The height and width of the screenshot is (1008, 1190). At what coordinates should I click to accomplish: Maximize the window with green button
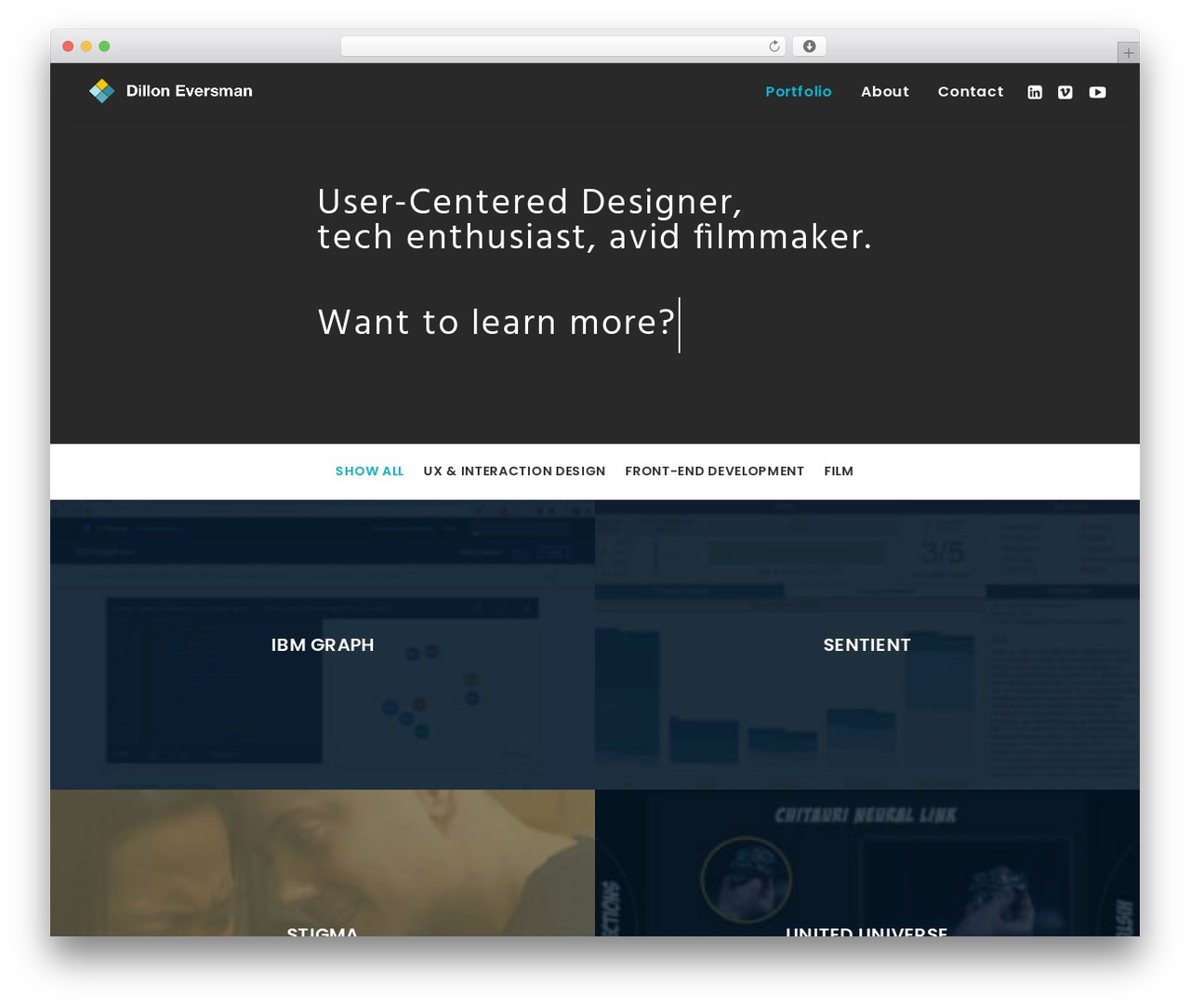tap(104, 46)
